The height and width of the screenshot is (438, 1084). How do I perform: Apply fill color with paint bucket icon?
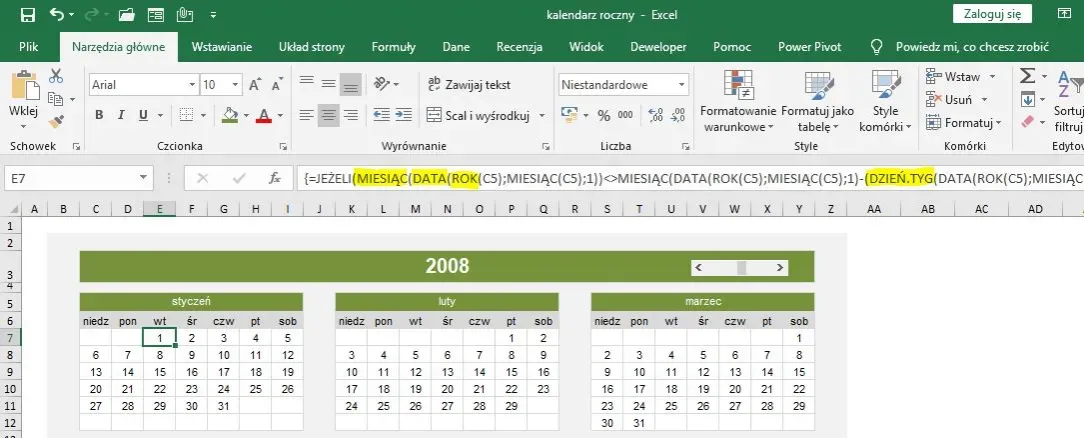[x=230, y=115]
